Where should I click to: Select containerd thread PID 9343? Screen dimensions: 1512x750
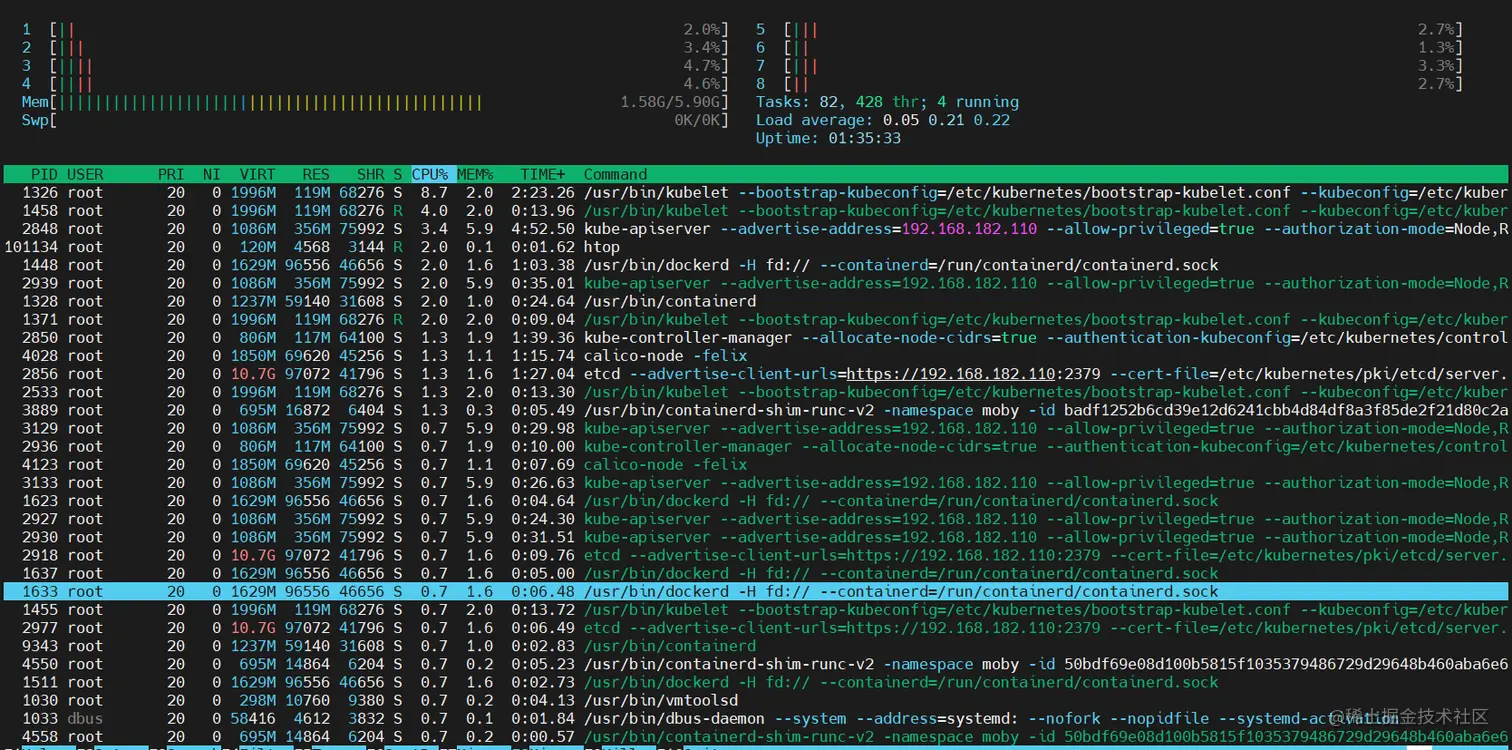756,645
